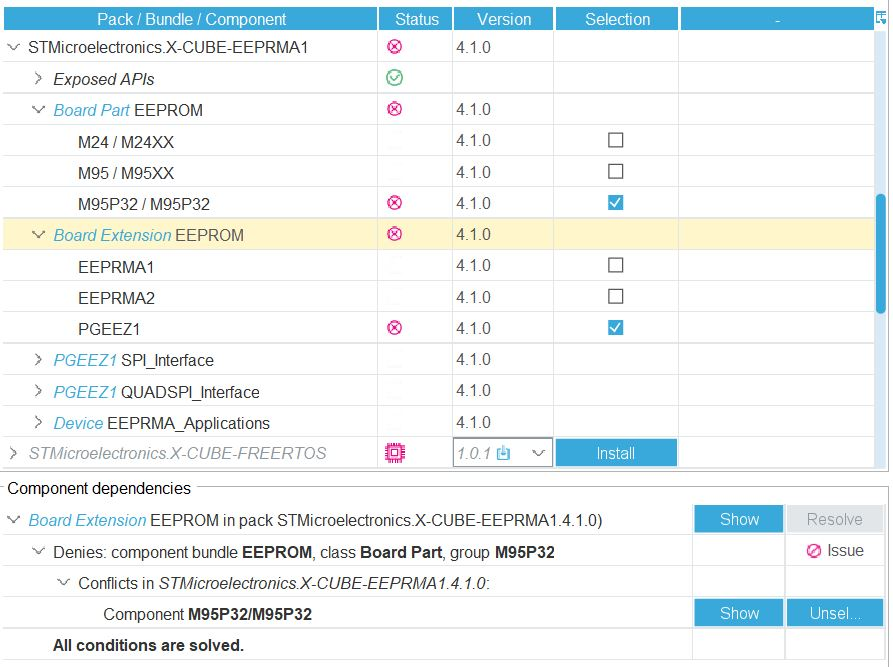
Task: Click error status icon on PGEEZ1 row
Action: point(394,328)
